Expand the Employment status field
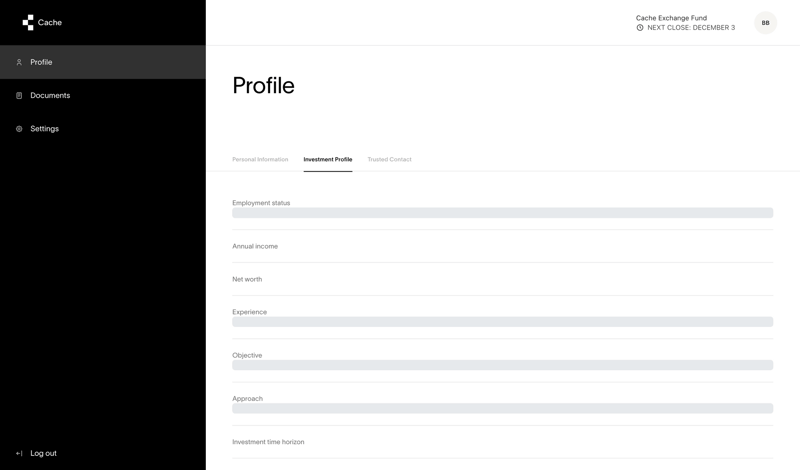 click(x=502, y=212)
